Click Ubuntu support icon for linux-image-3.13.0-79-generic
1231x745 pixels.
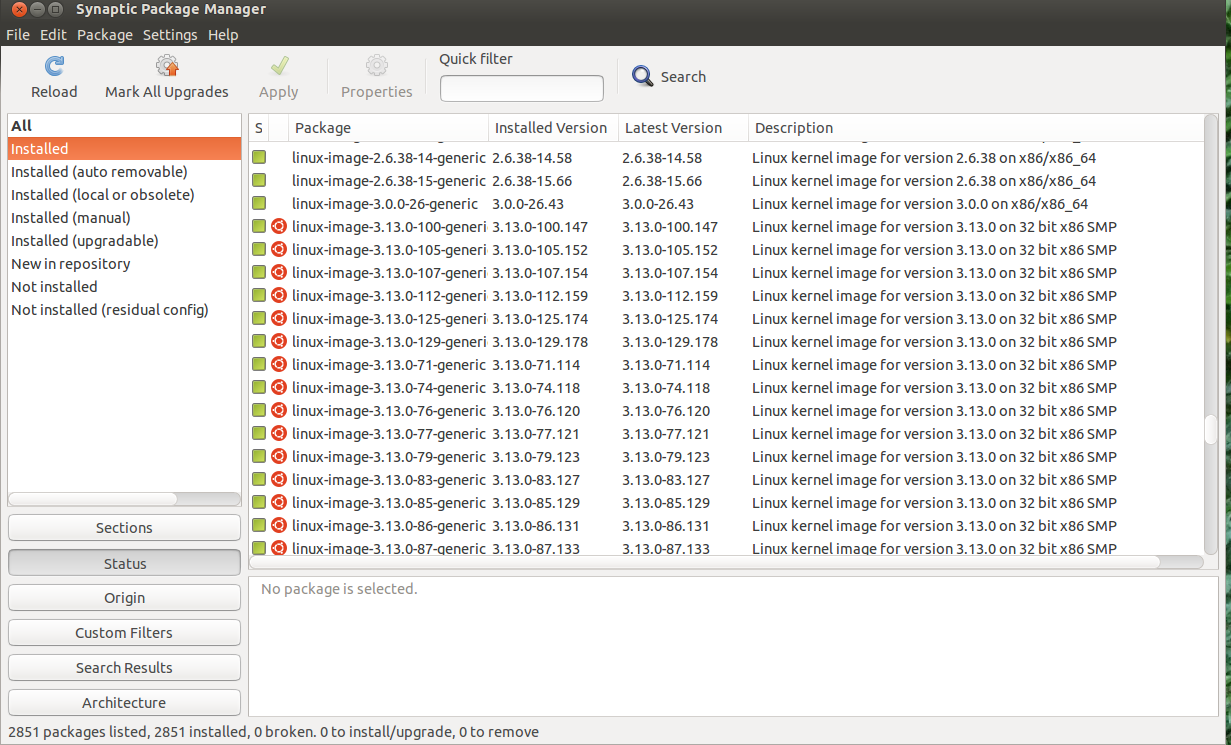[279, 457]
